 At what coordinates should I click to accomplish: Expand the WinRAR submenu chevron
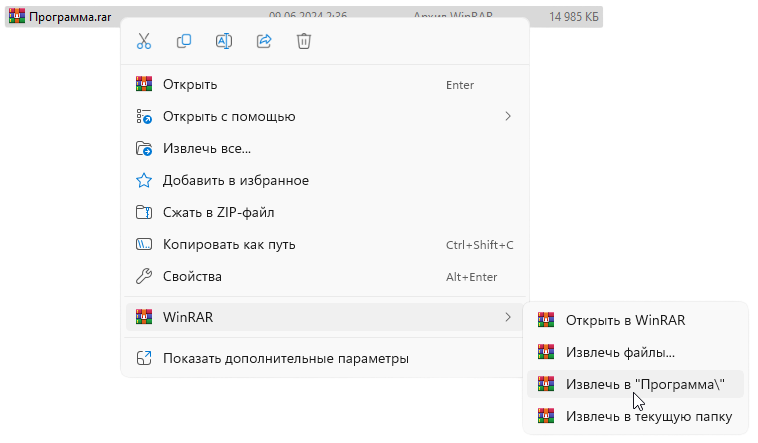click(508, 318)
